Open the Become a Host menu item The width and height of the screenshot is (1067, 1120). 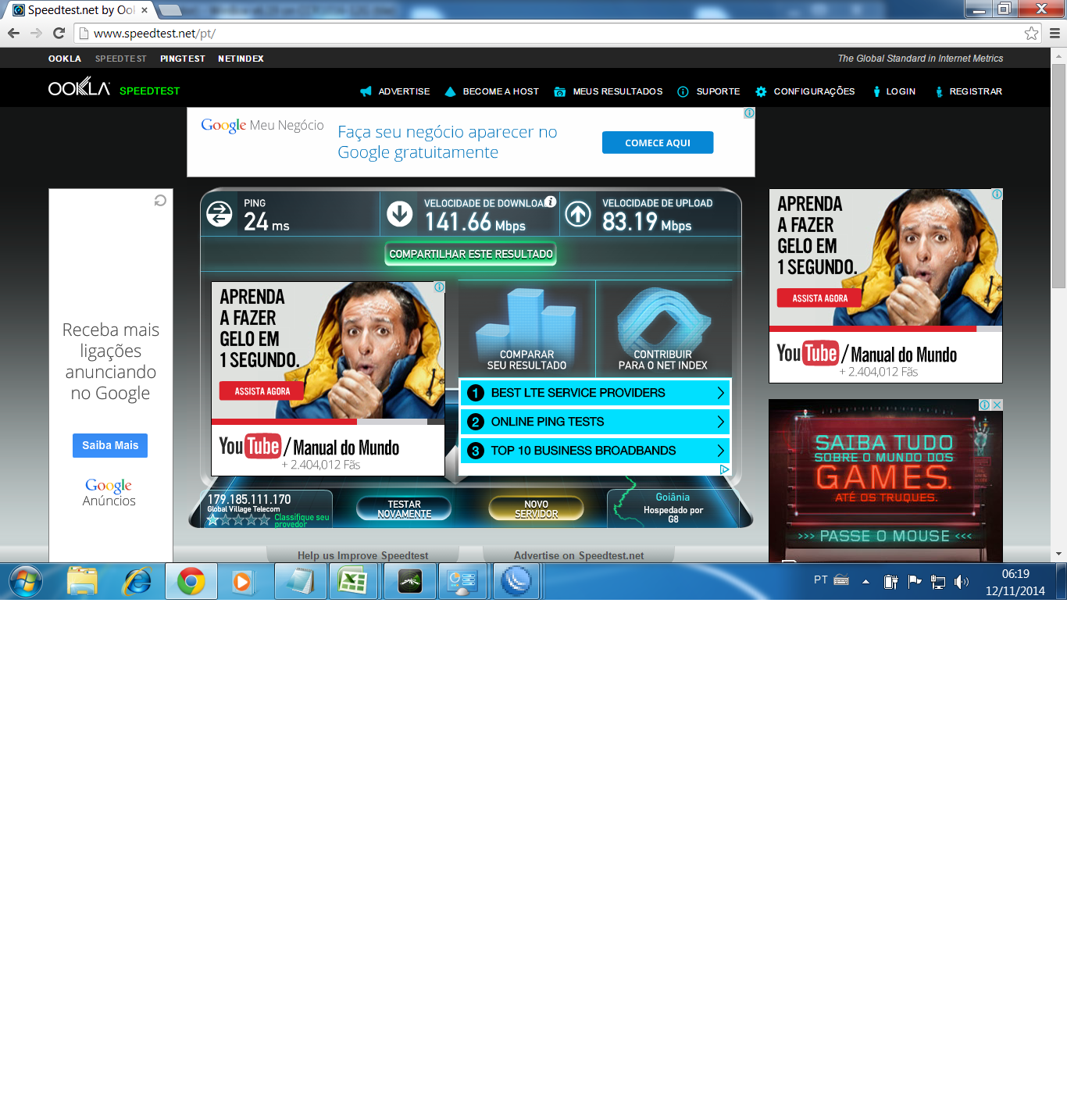click(492, 91)
